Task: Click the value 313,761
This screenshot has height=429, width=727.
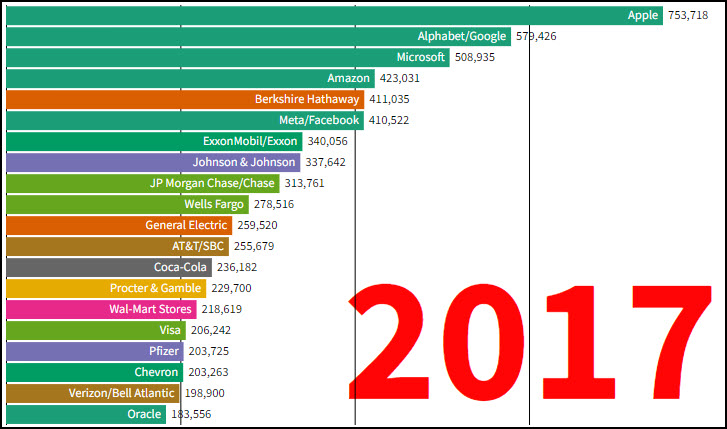Action: pyautogui.click(x=305, y=183)
